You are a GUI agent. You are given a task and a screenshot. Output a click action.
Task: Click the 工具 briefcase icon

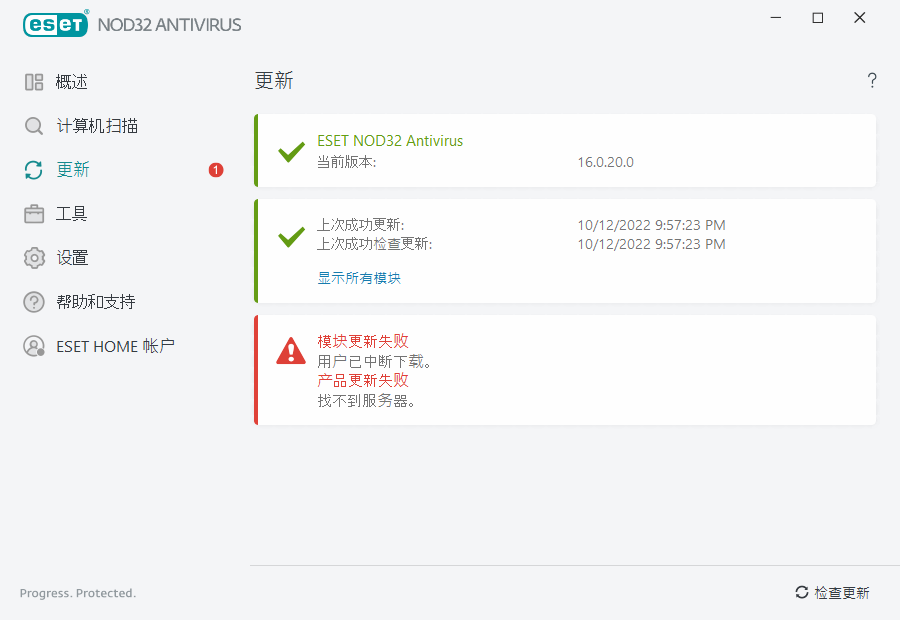(34, 214)
